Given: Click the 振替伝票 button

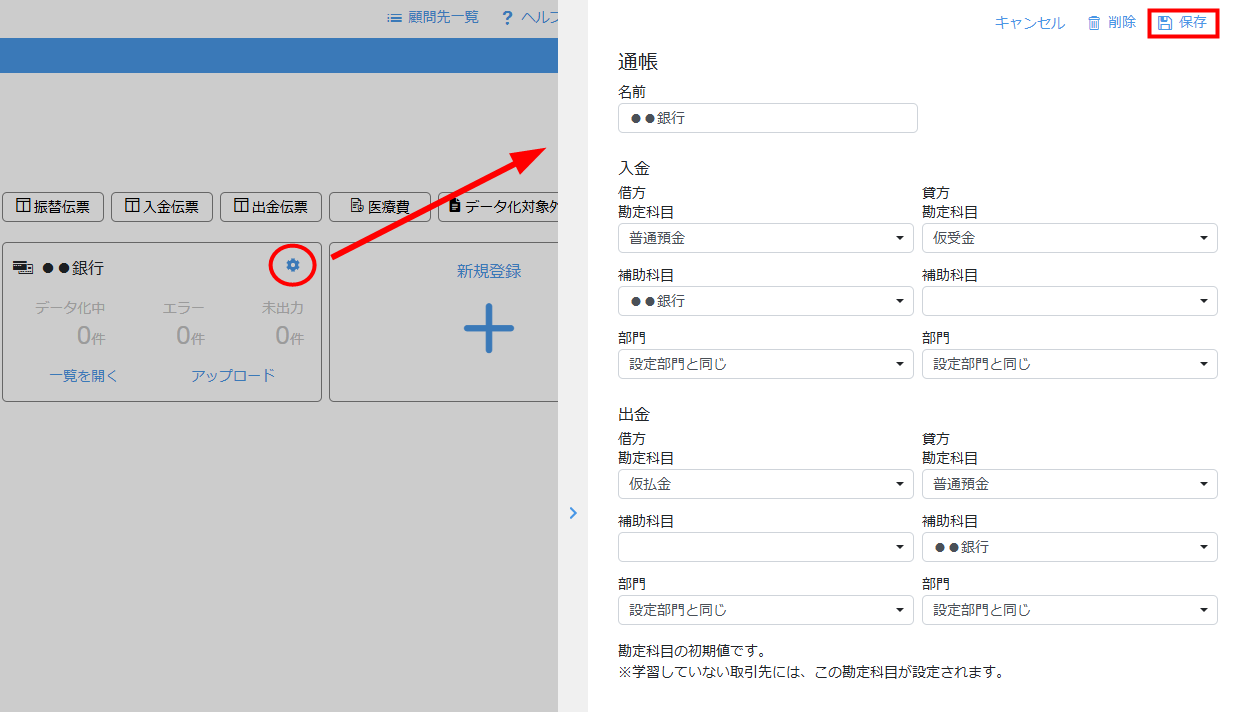Looking at the screenshot, I should pos(53,207).
